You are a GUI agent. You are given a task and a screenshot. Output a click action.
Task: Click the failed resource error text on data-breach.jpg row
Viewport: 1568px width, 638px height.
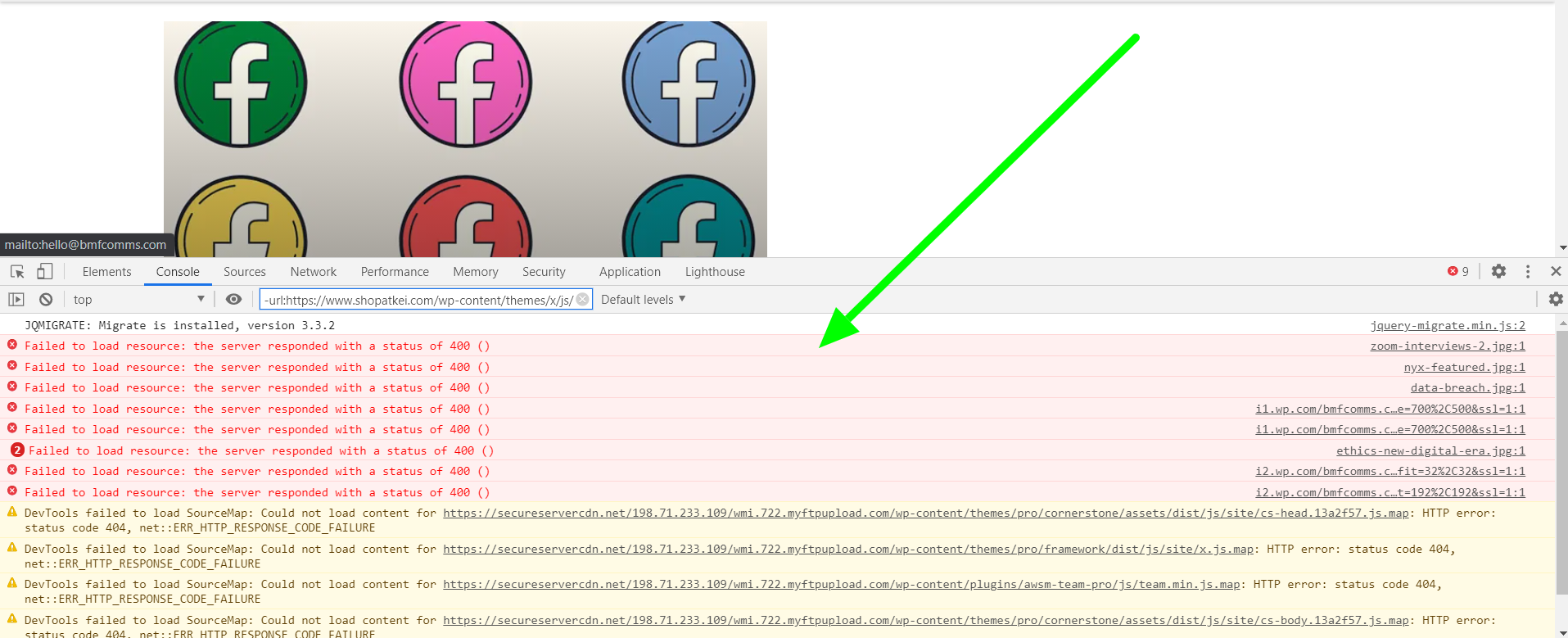point(257,387)
